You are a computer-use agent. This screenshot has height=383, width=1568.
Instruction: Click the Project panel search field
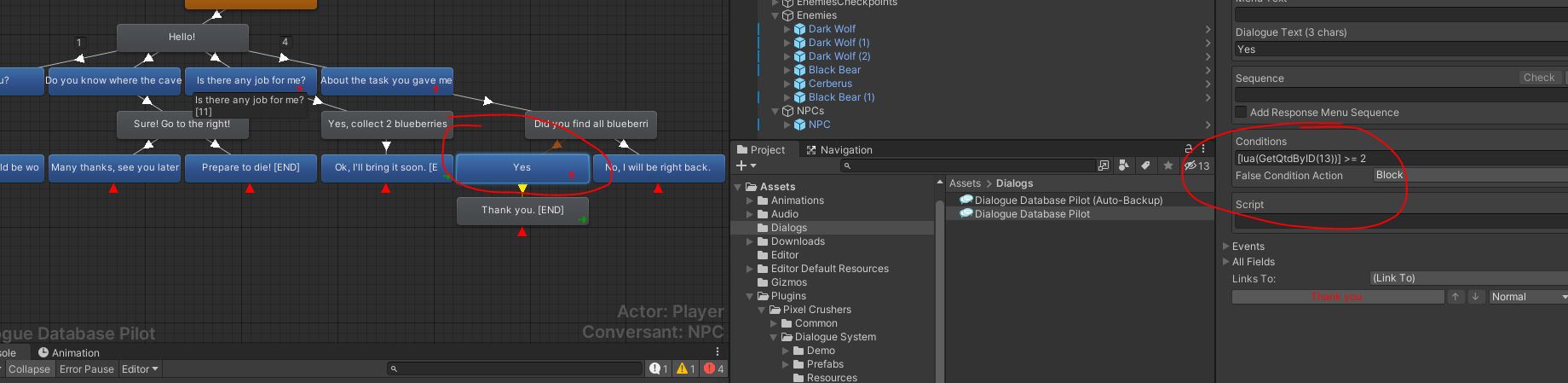click(967, 165)
